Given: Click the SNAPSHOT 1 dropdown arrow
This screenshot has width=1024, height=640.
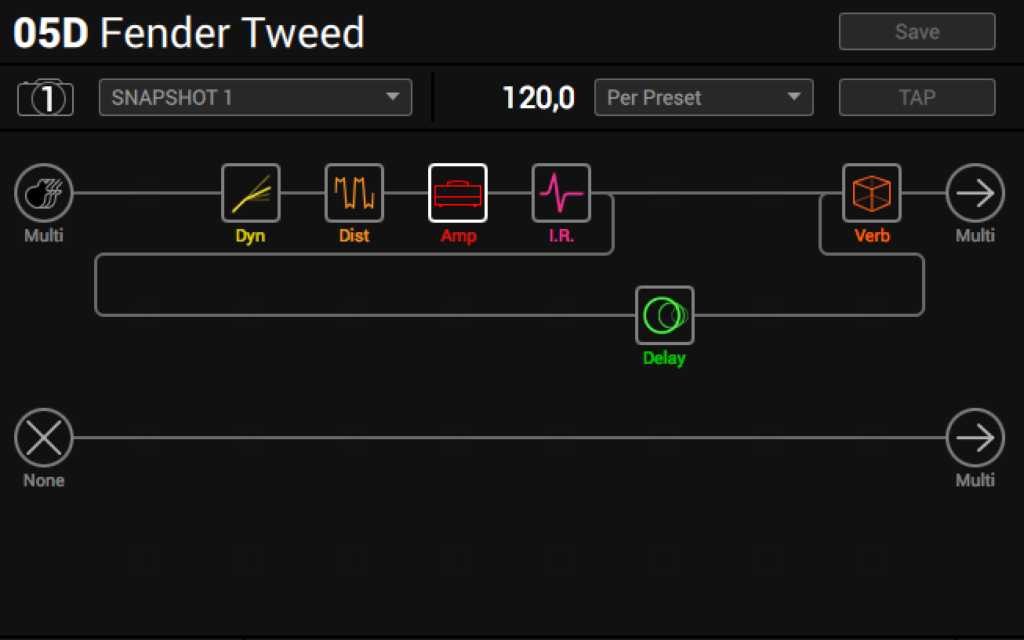Looking at the screenshot, I should pyautogui.click(x=392, y=97).
